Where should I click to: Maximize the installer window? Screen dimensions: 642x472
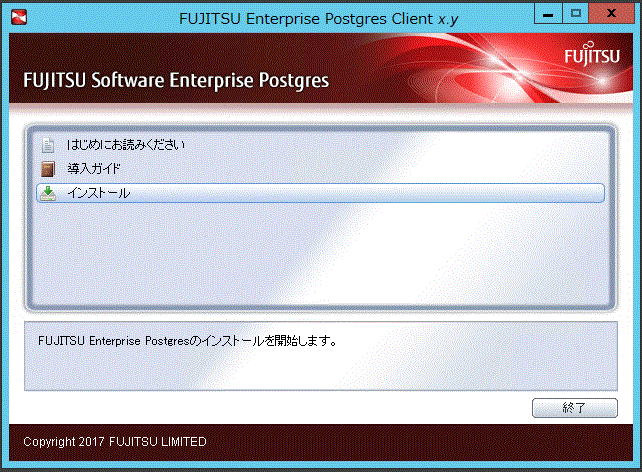pos(575,14)
